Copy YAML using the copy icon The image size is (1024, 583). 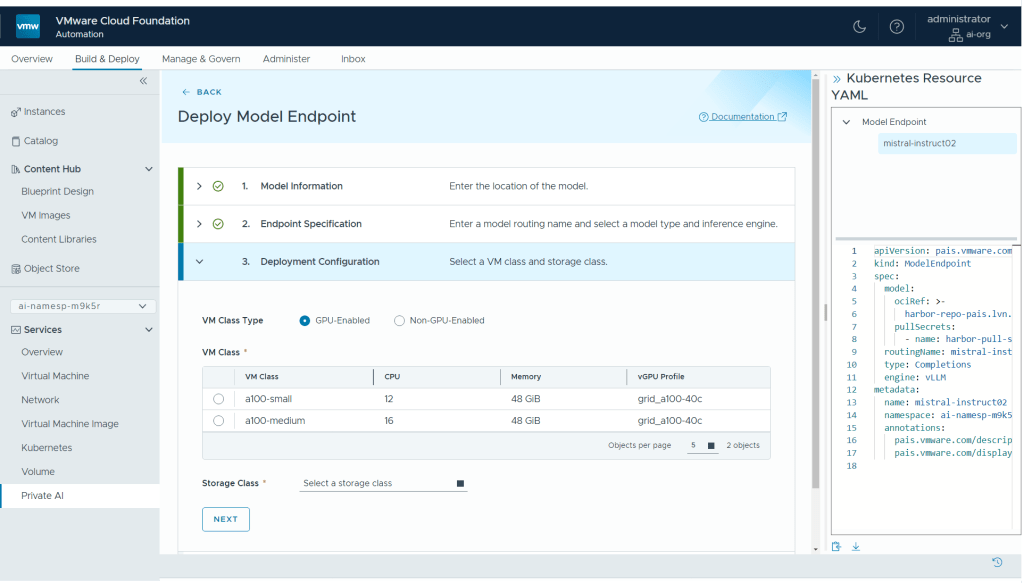pos(837,547)
